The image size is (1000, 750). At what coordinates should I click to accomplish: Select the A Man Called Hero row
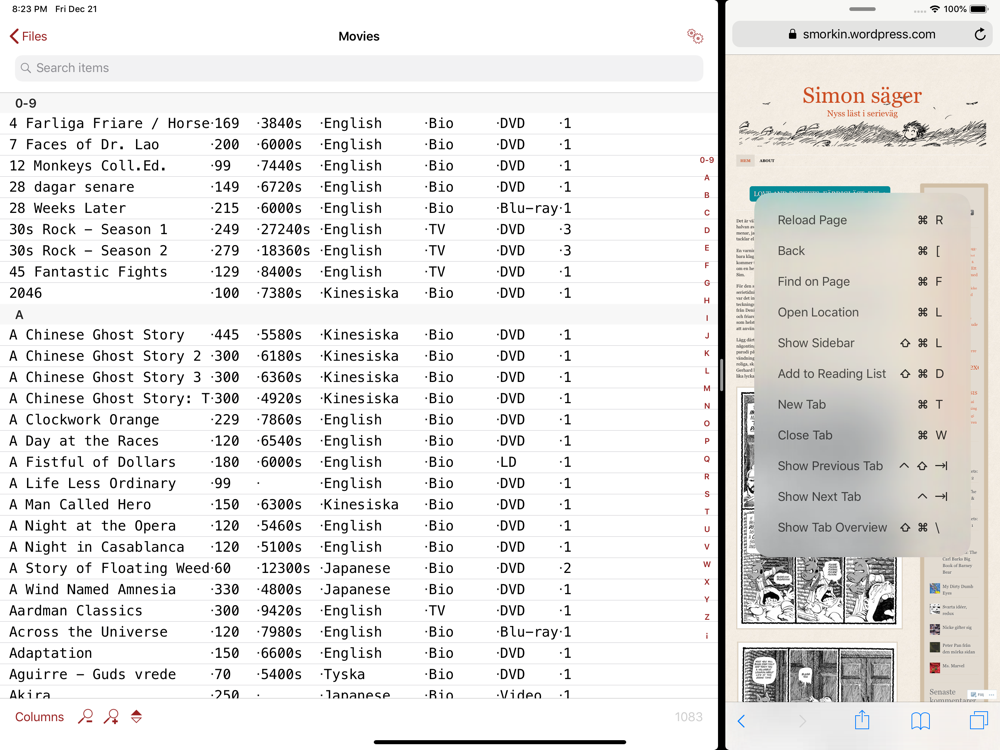359,504
